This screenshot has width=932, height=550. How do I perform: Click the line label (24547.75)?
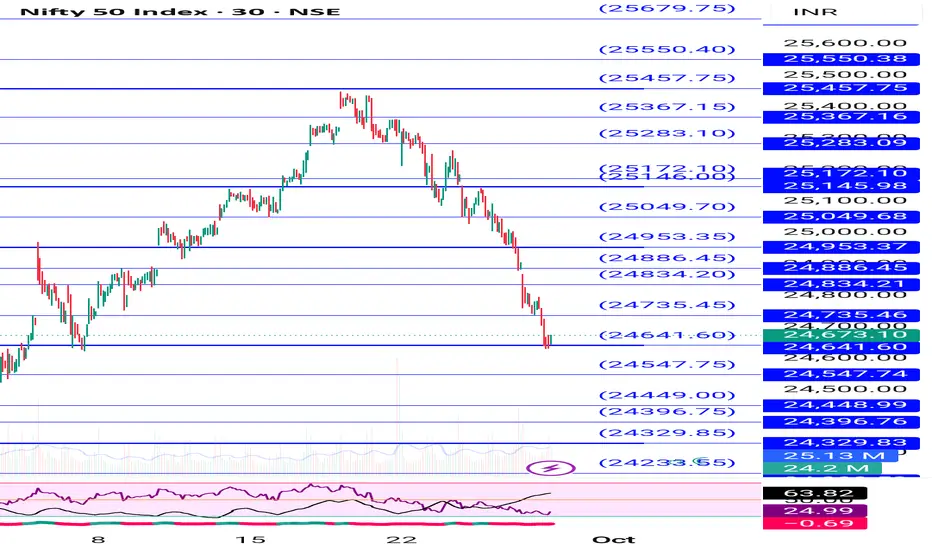point(667,364)
